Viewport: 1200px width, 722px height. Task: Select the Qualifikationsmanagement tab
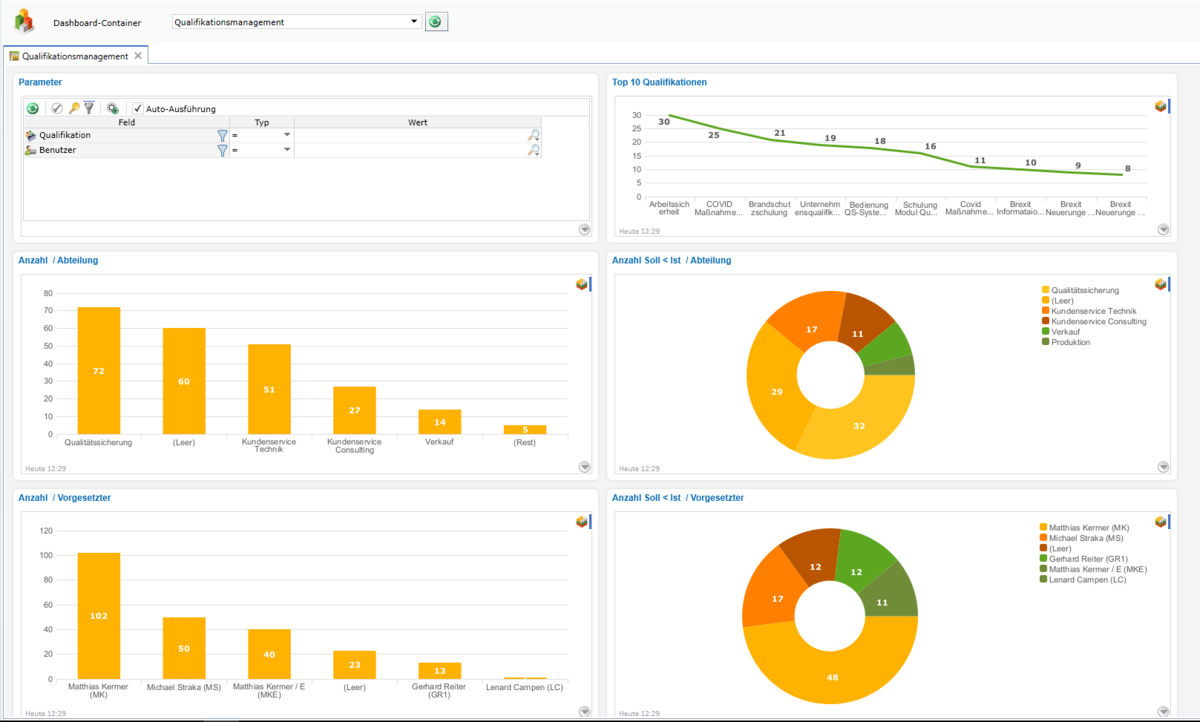(70, 56)
